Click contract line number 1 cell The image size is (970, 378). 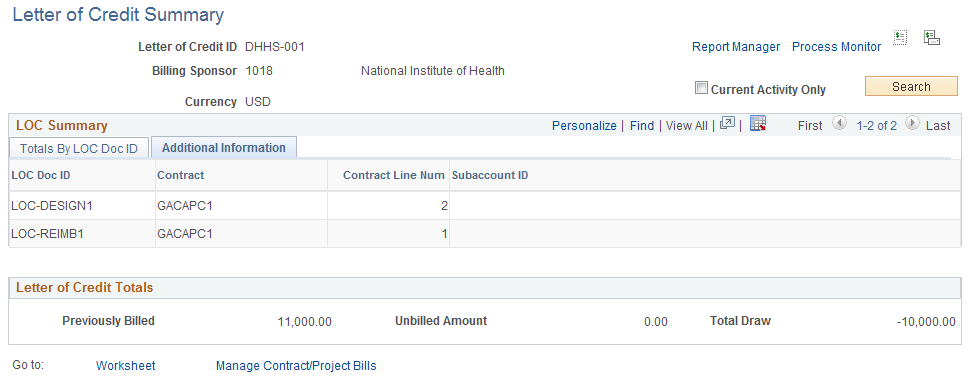[388, 234]
